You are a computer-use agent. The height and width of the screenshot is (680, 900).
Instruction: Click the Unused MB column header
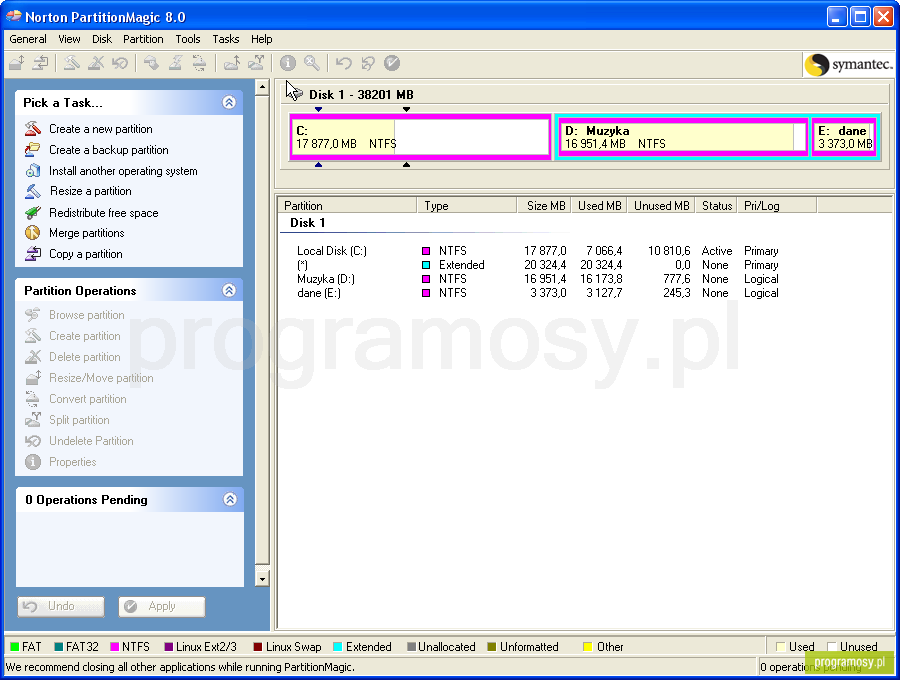661,205
